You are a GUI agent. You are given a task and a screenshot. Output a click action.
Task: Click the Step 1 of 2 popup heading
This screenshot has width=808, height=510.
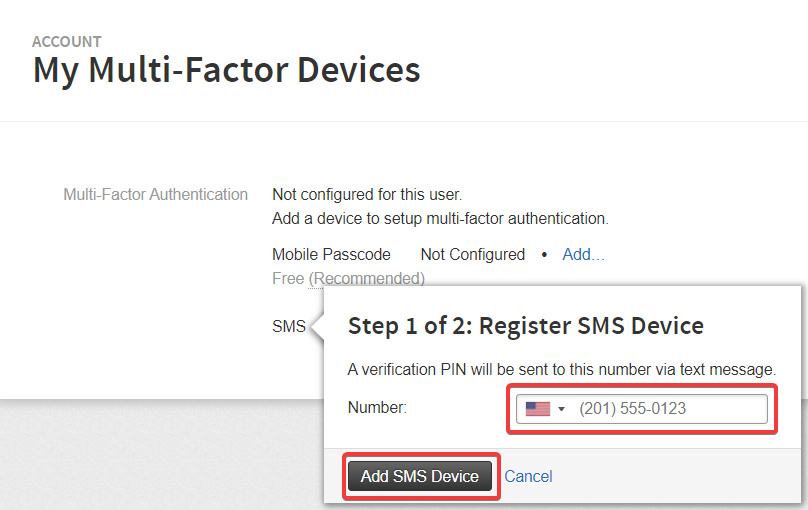[526, 326]
